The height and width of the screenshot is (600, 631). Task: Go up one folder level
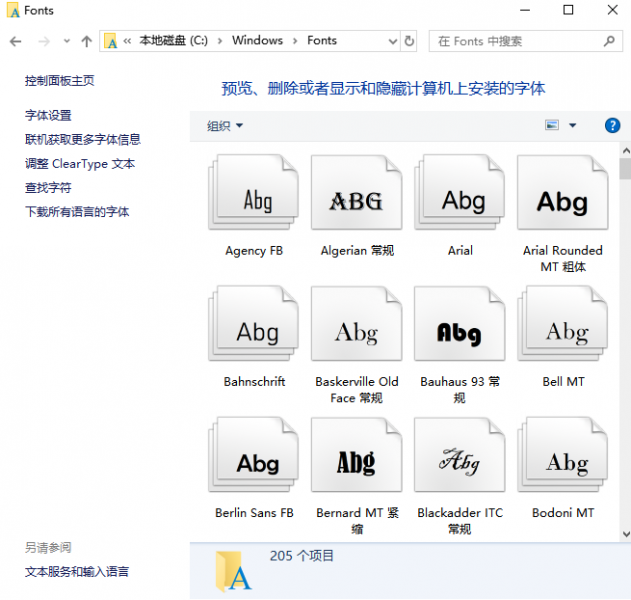click(x=87, y=41)
